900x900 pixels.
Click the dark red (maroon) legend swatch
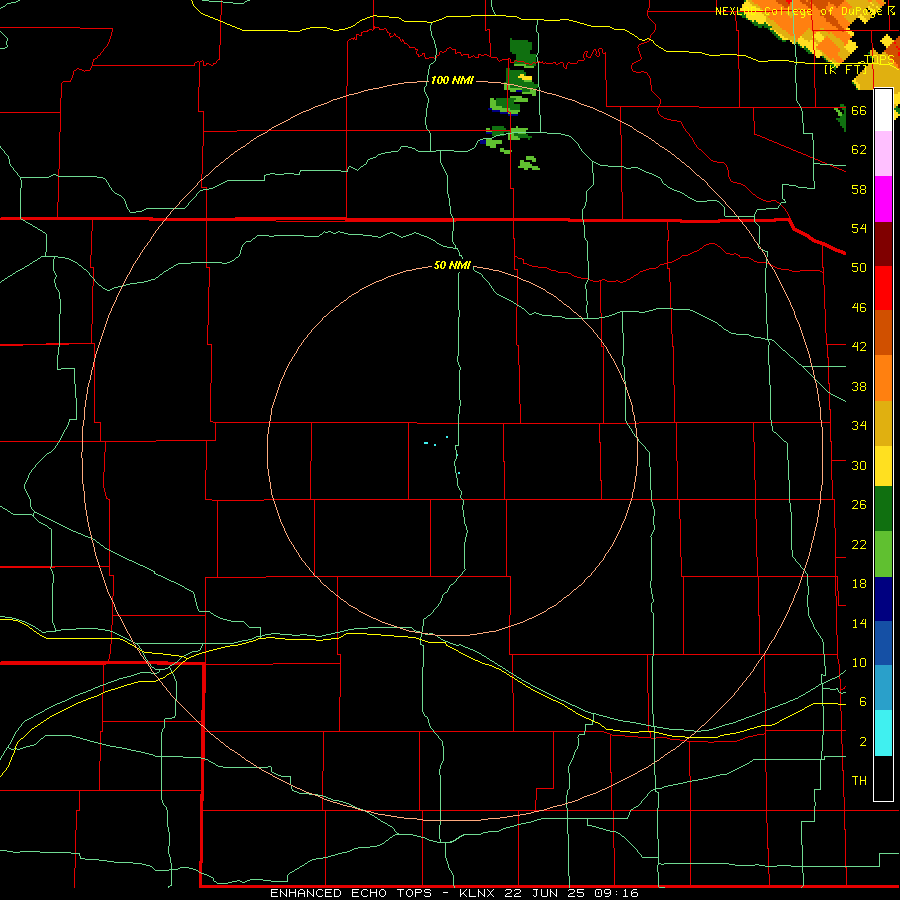pyautogui.click(x=883, y=243)
